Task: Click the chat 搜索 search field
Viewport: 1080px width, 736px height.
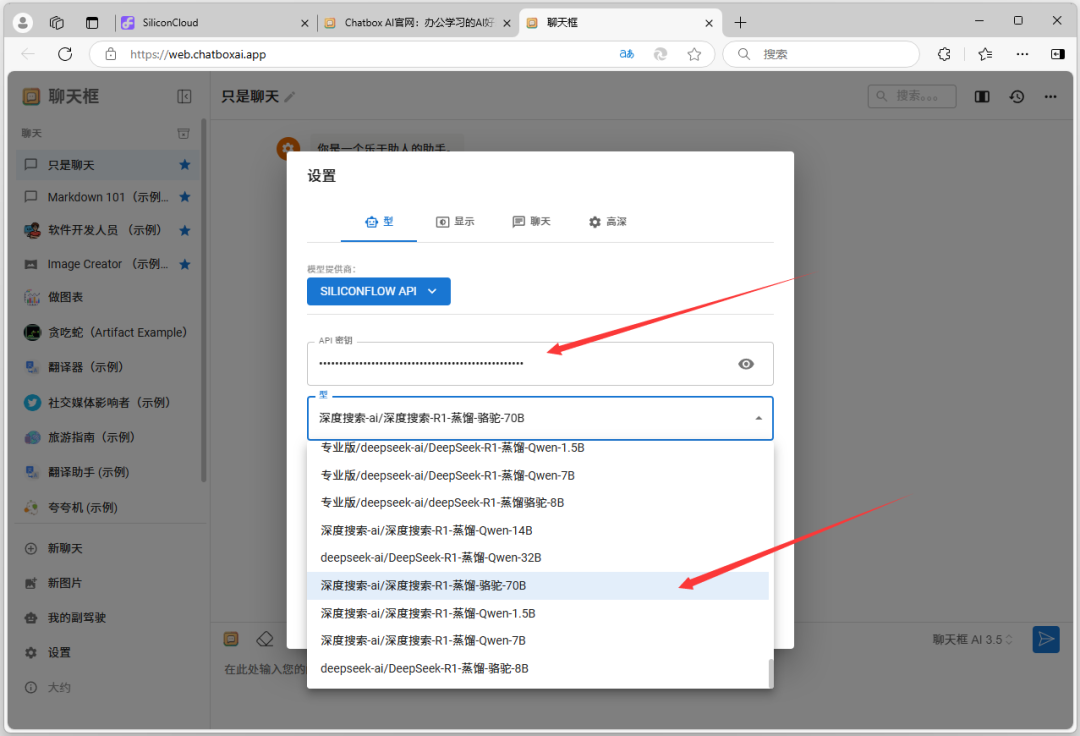Action: 912,96
